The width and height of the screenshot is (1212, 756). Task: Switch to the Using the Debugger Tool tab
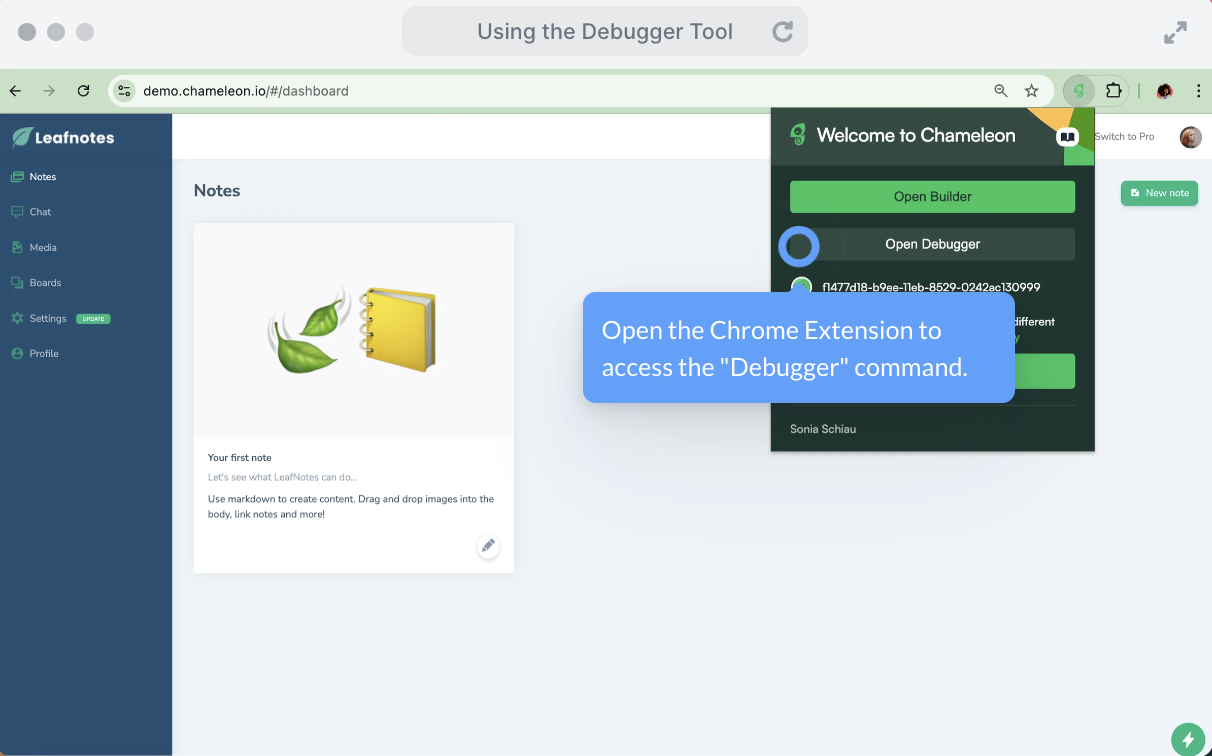coord(604,31)
